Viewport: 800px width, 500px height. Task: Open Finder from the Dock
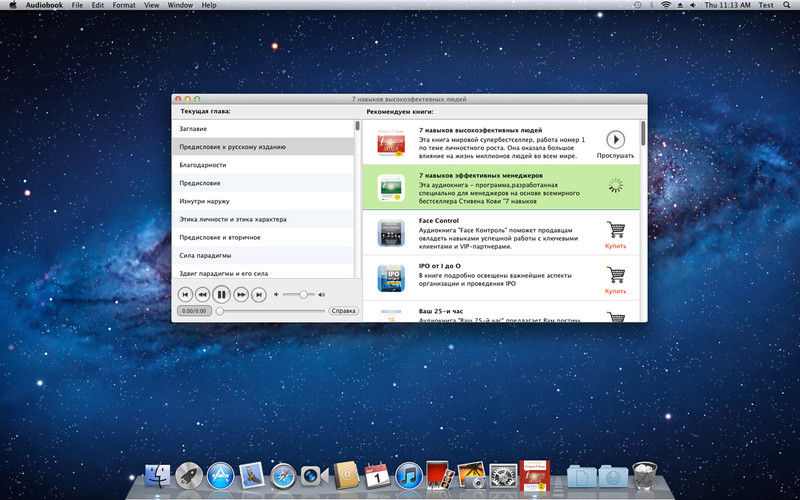[x=158, y=476]
